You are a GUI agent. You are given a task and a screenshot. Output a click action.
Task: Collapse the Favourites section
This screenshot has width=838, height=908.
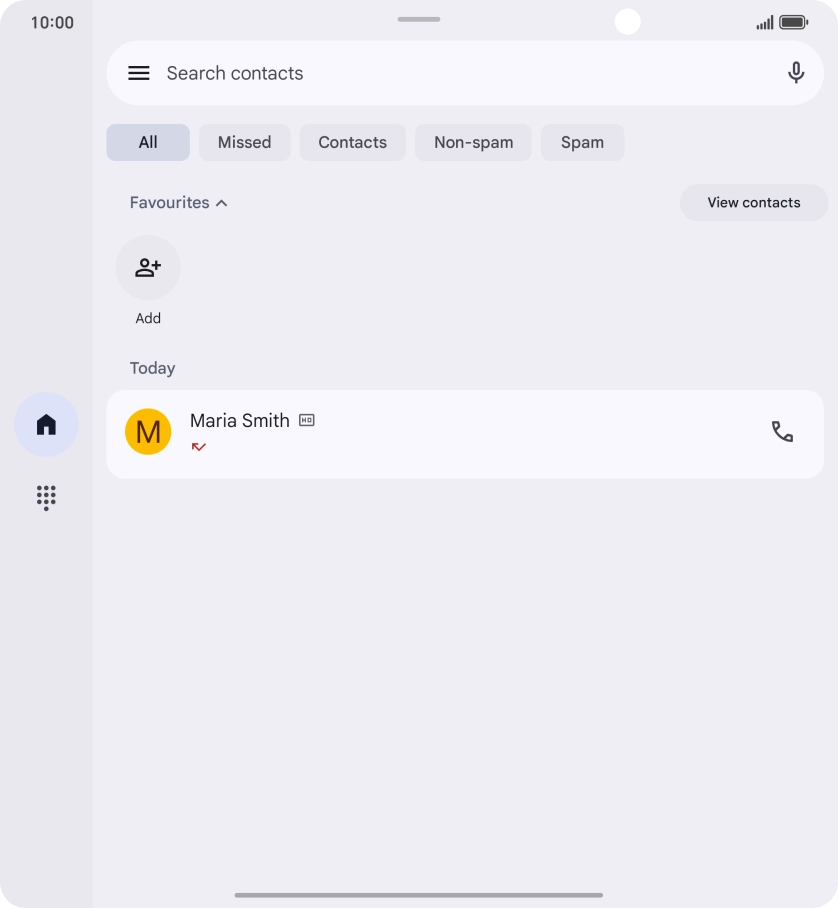(x=179, y=202)
